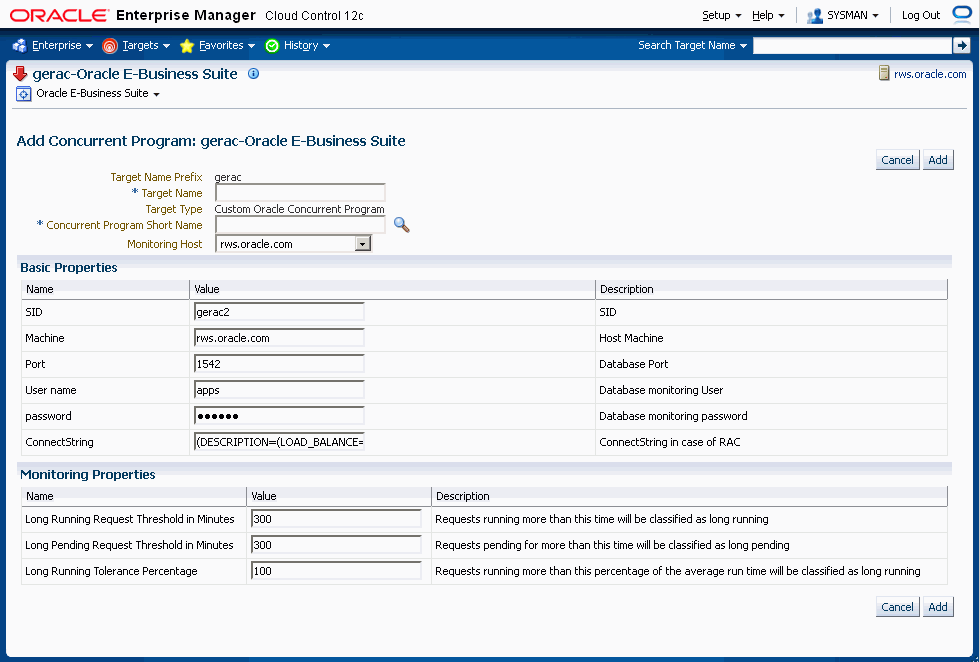
Task: Click Long Running Tolerance Percentage field
Action: click(336, 571)
